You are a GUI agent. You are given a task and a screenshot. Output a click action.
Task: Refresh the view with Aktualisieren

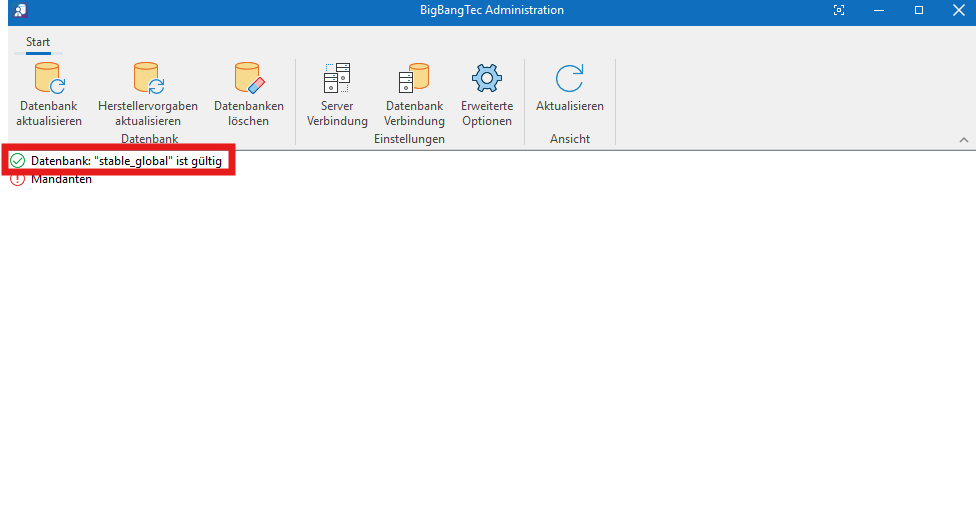(569, 78)
